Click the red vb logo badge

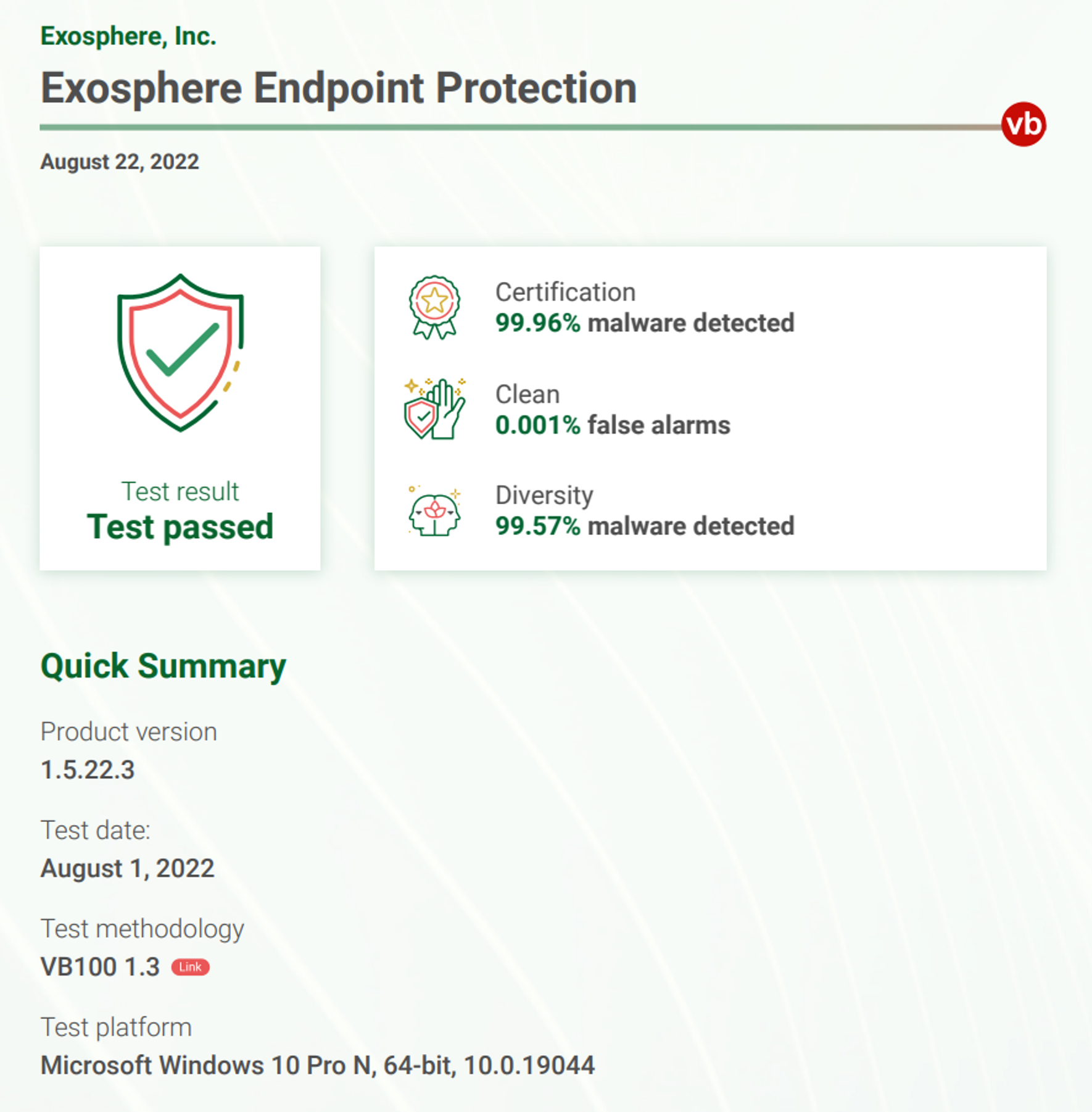pyautogui.click(x=1023, y=124)
